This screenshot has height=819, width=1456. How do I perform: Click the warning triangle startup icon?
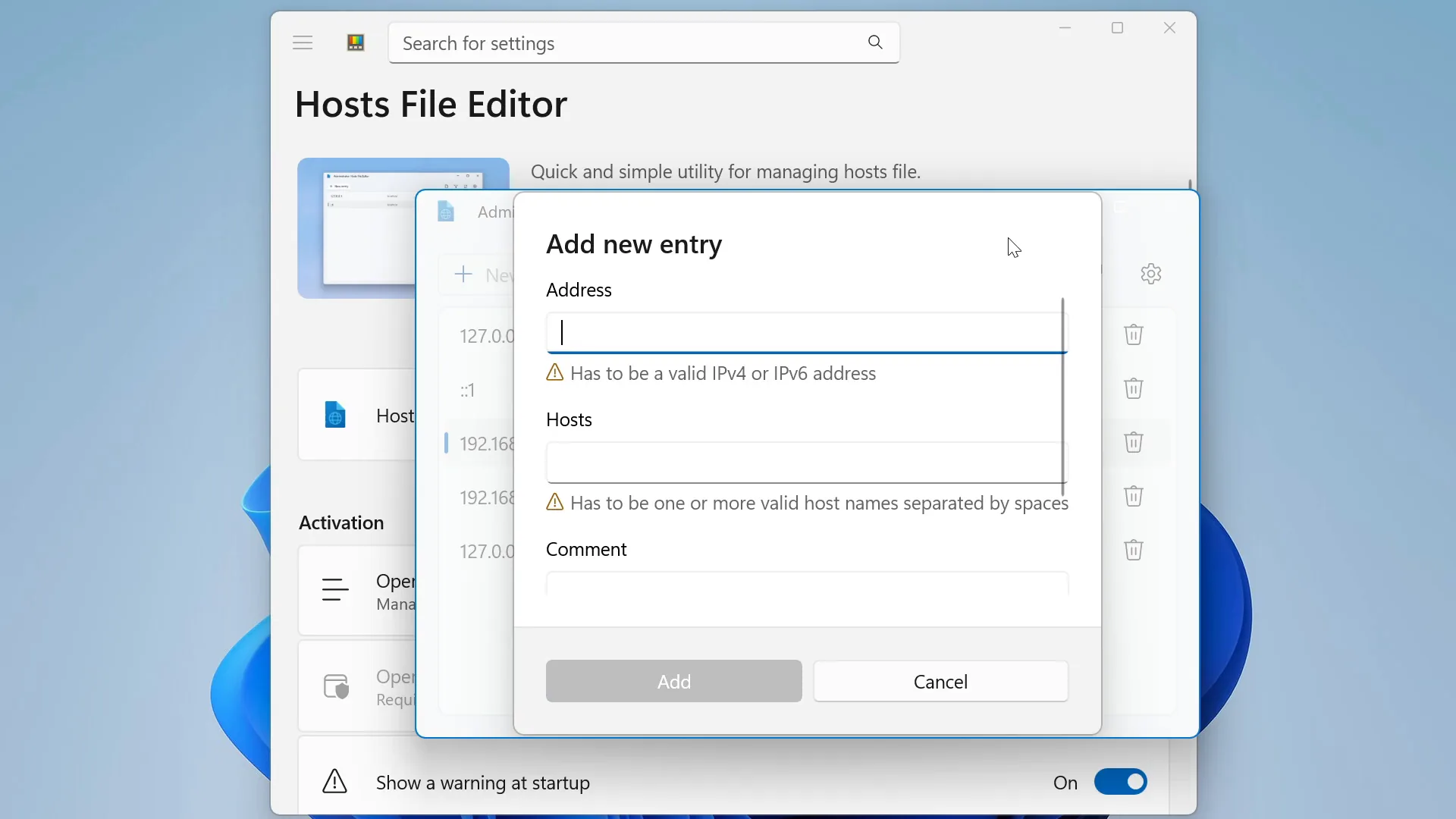coord(334,782)
